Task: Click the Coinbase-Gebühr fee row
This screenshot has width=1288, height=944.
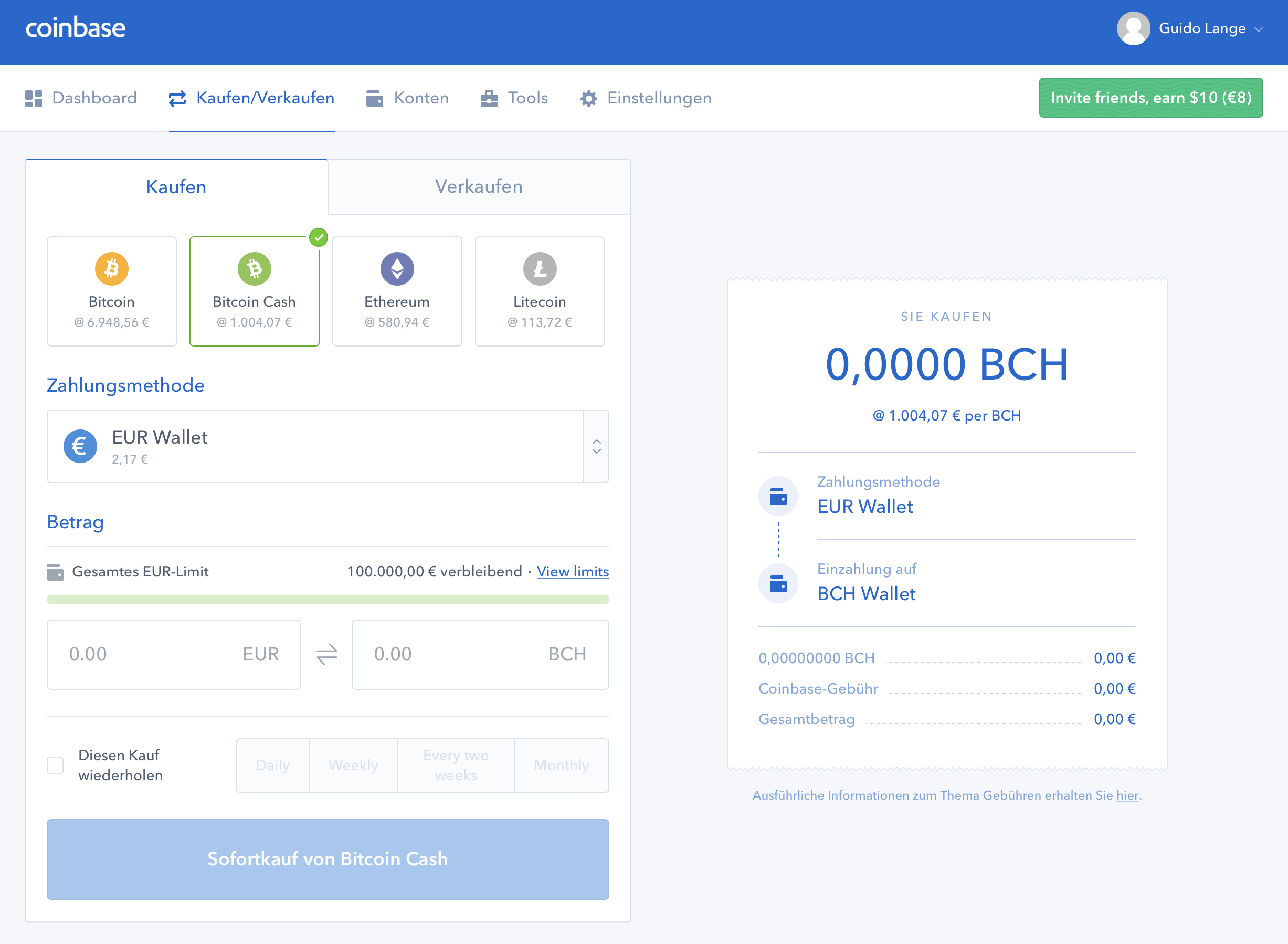Action: pos(946,688)
